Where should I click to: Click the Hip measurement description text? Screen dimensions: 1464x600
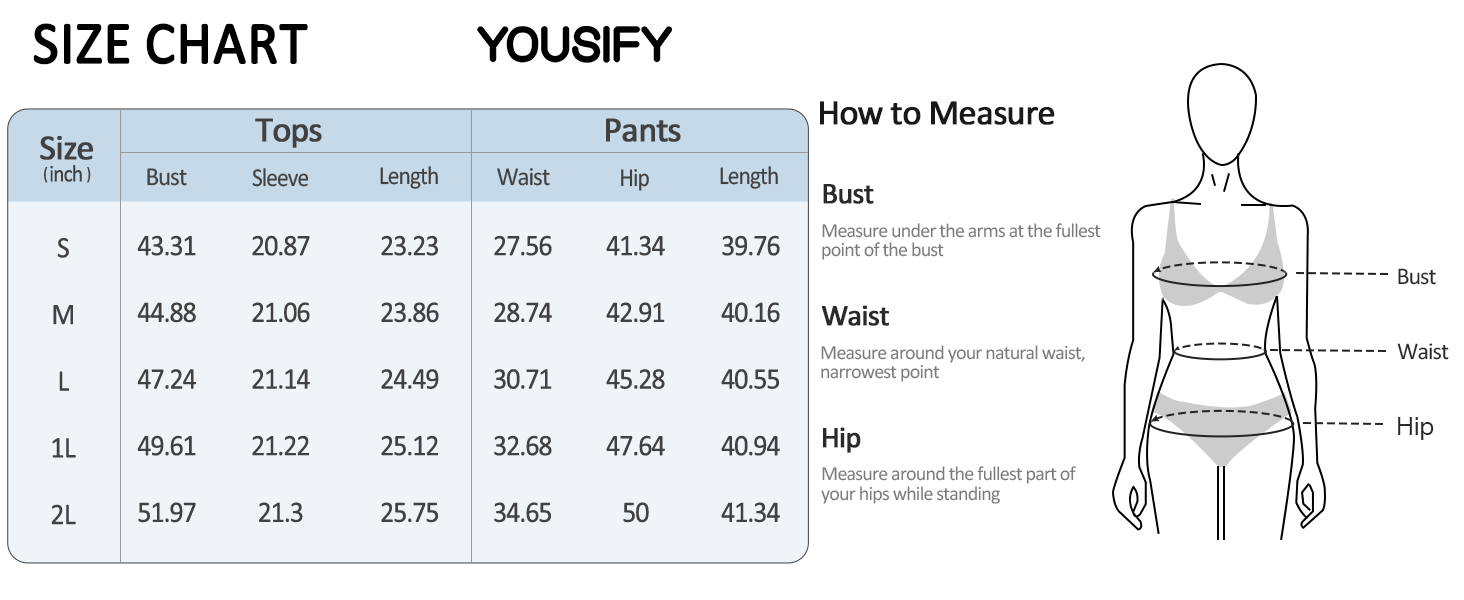point(948,484)
